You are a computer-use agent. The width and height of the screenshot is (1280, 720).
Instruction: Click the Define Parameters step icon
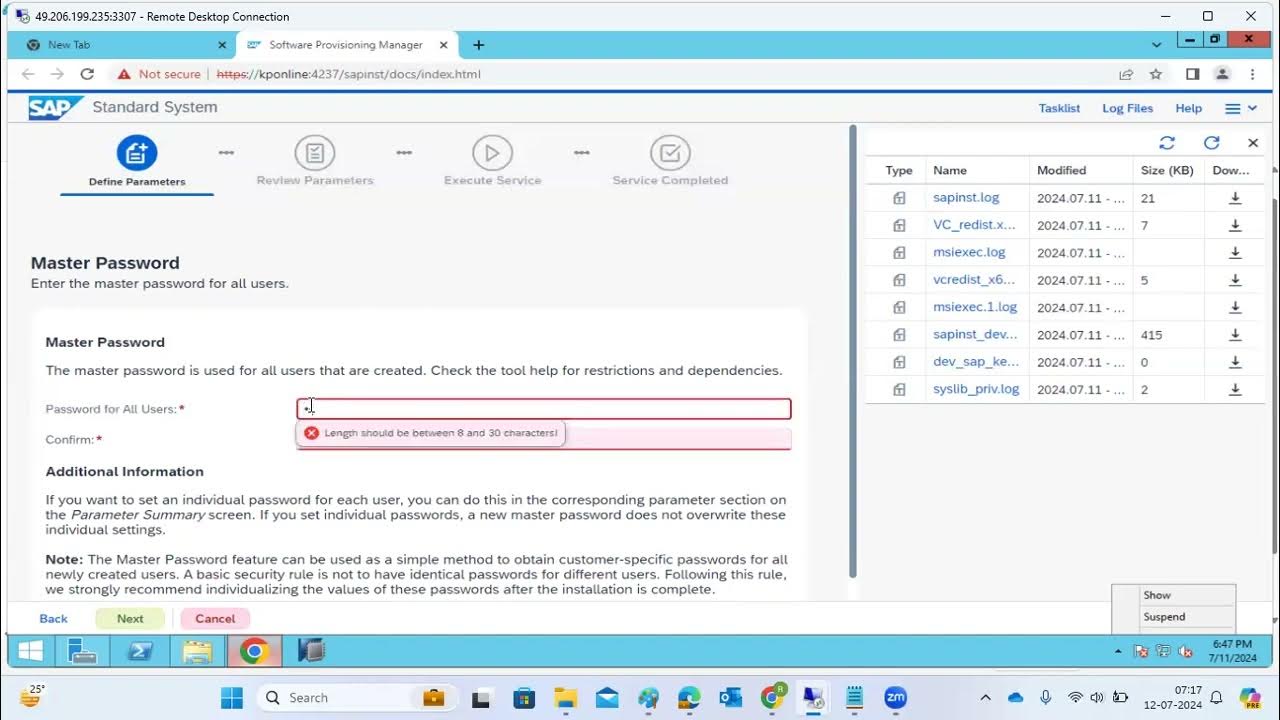click(137, 153)
